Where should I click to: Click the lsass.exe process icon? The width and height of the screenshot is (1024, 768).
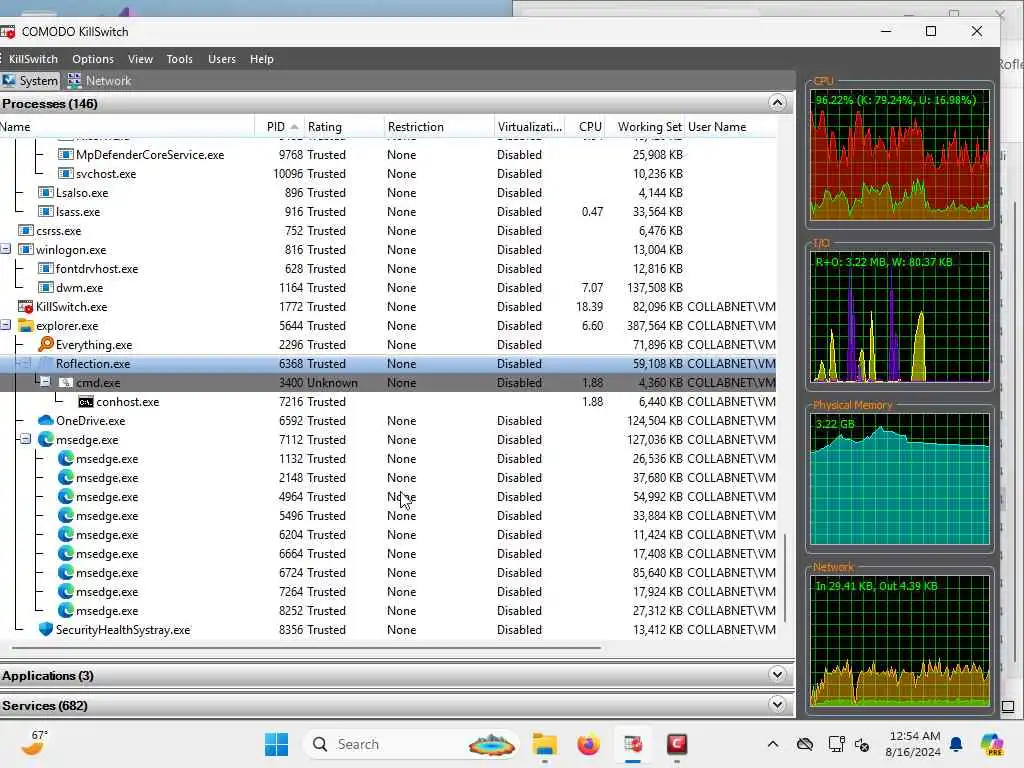46,212
